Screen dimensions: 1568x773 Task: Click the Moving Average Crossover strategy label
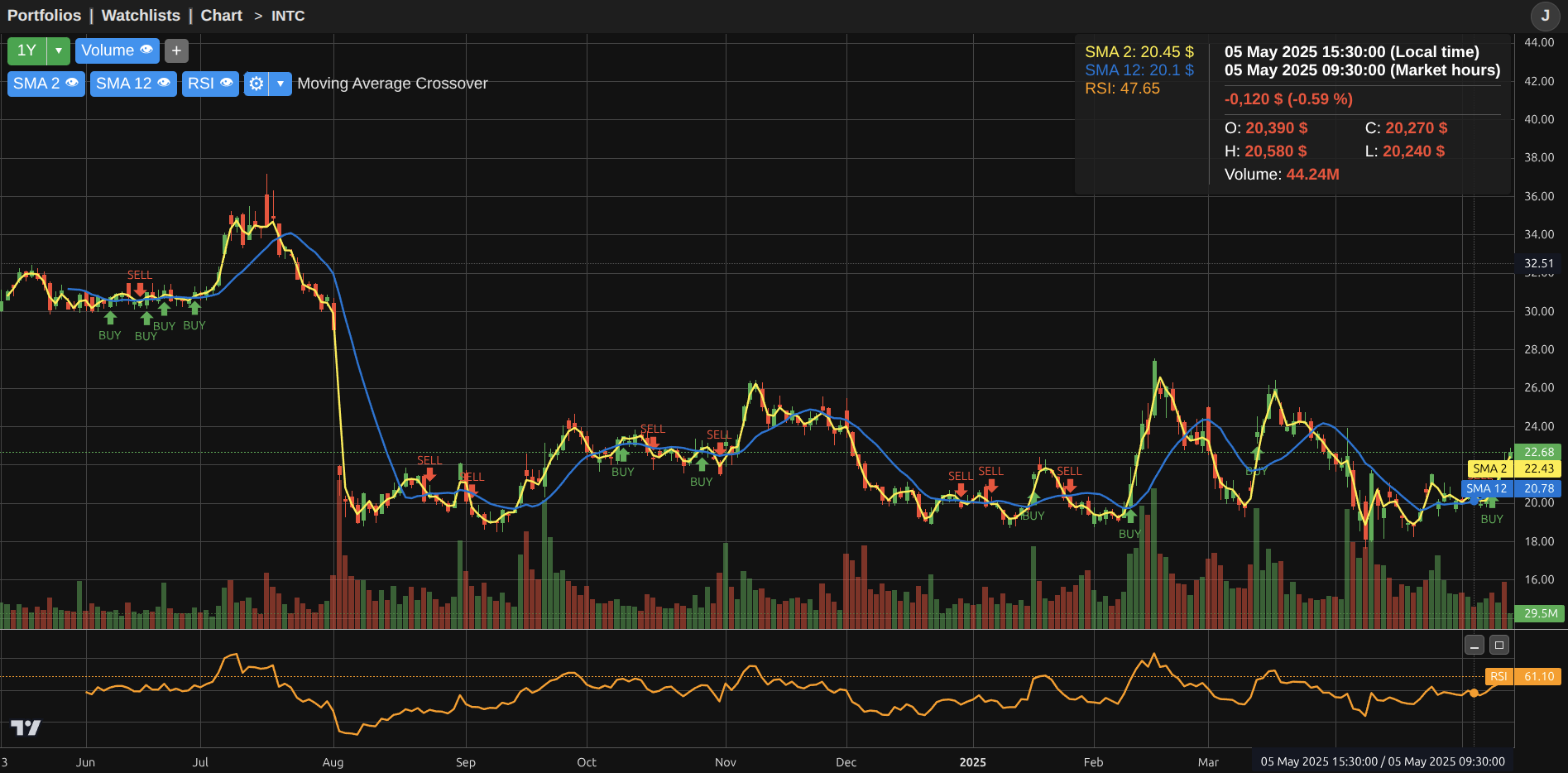[392, 84]
